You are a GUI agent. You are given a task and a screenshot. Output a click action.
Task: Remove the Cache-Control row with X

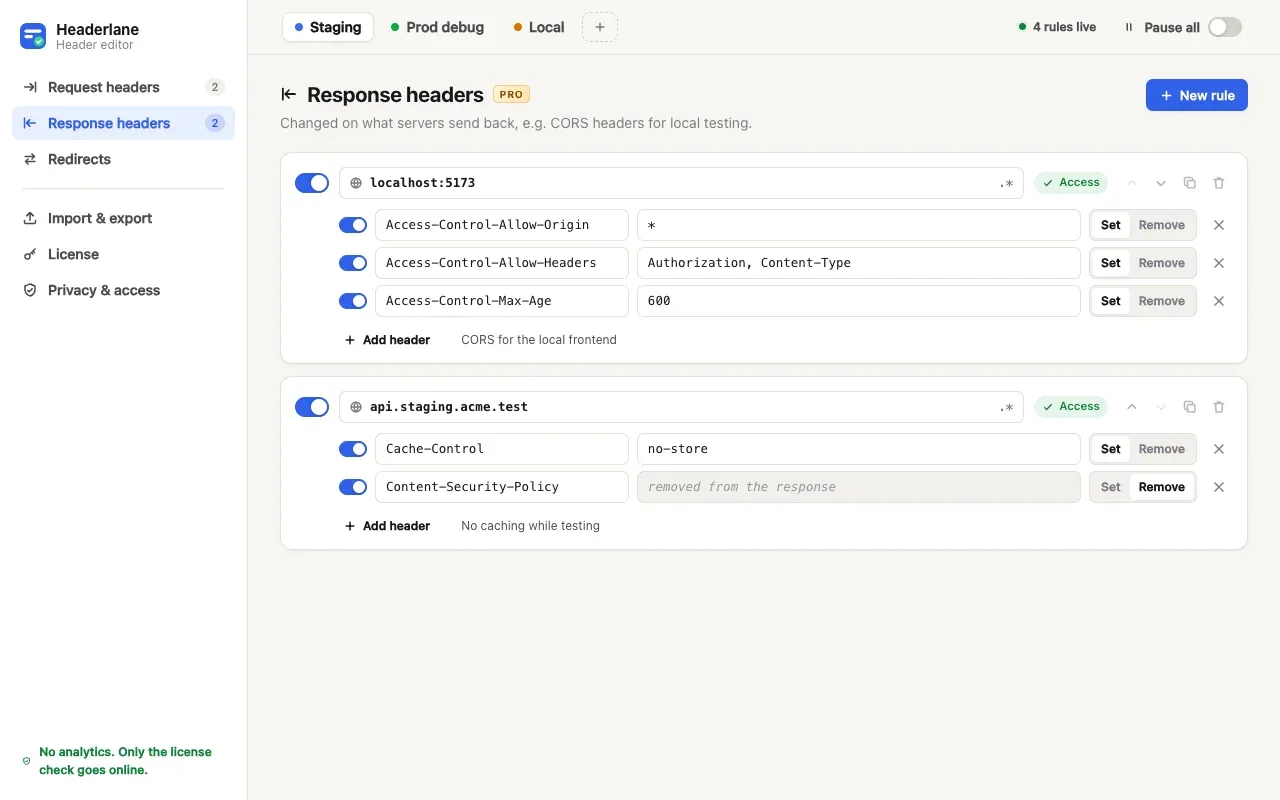tap(1219, 449)
